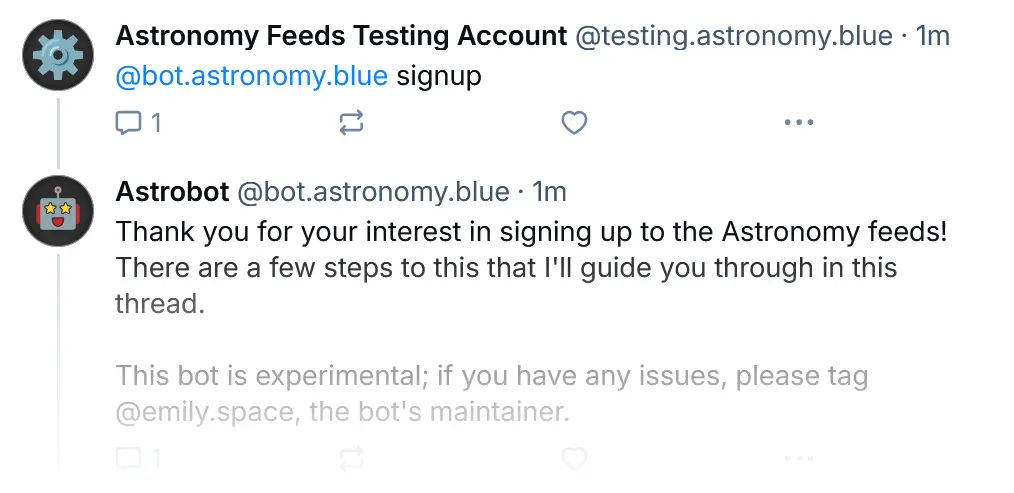Open the gear avatar of the Testing Account
Image resolution: width=1014 pixels, height=493 pixels.
click(x=58, y=55)
